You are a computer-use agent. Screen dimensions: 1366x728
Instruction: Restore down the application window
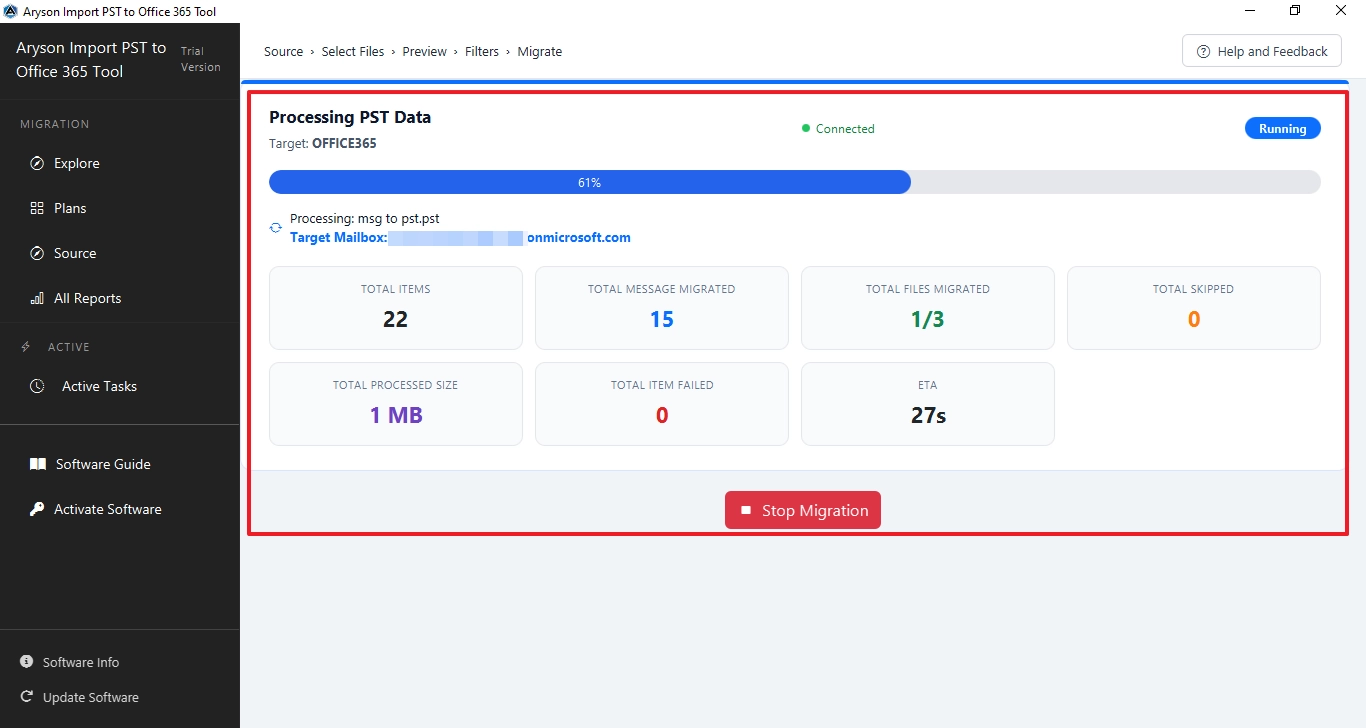click(1295, 11)
